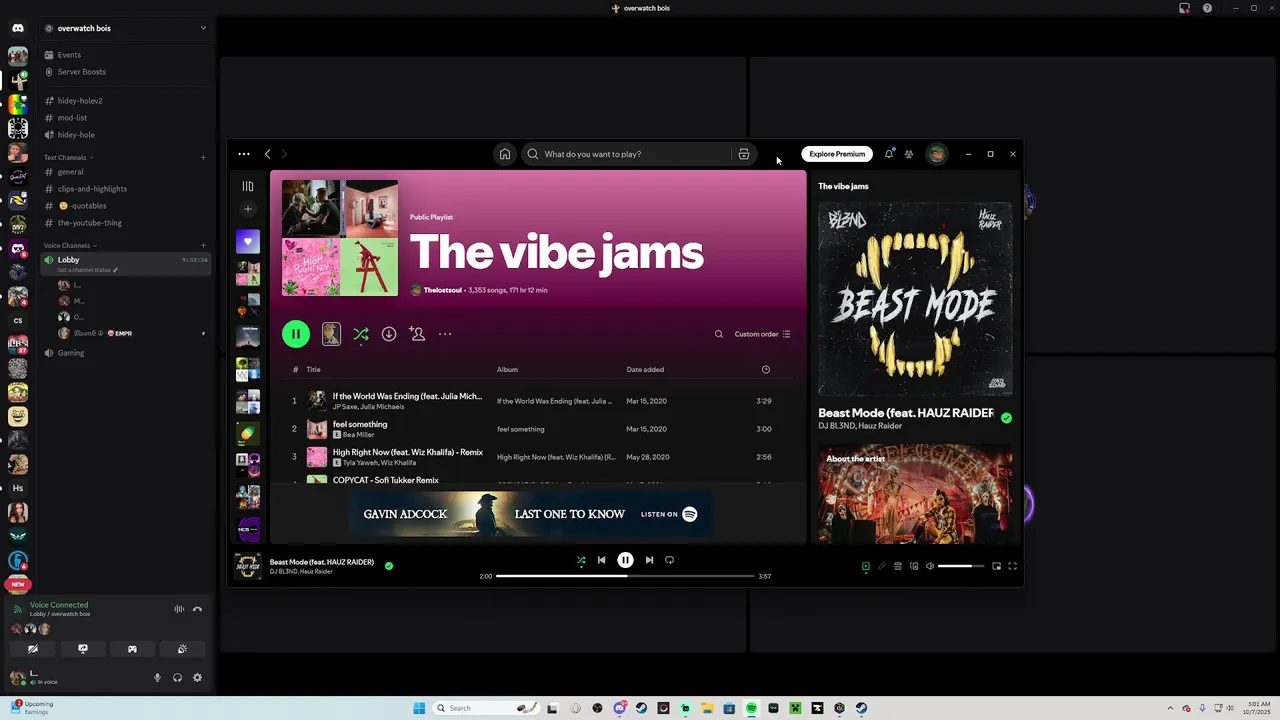
Task: Collapse Text Channels category
Action: (68, 157)
